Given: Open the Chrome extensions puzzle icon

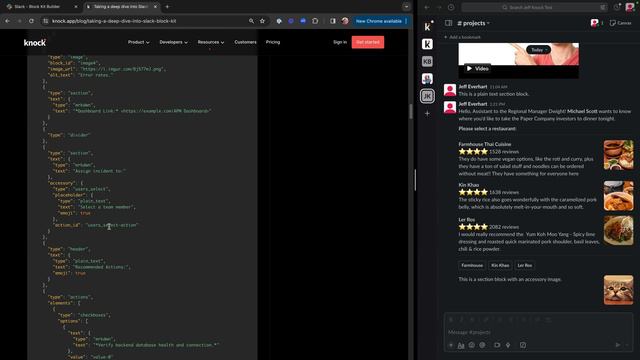Looking at the screenshot, I should coord(315,21).
